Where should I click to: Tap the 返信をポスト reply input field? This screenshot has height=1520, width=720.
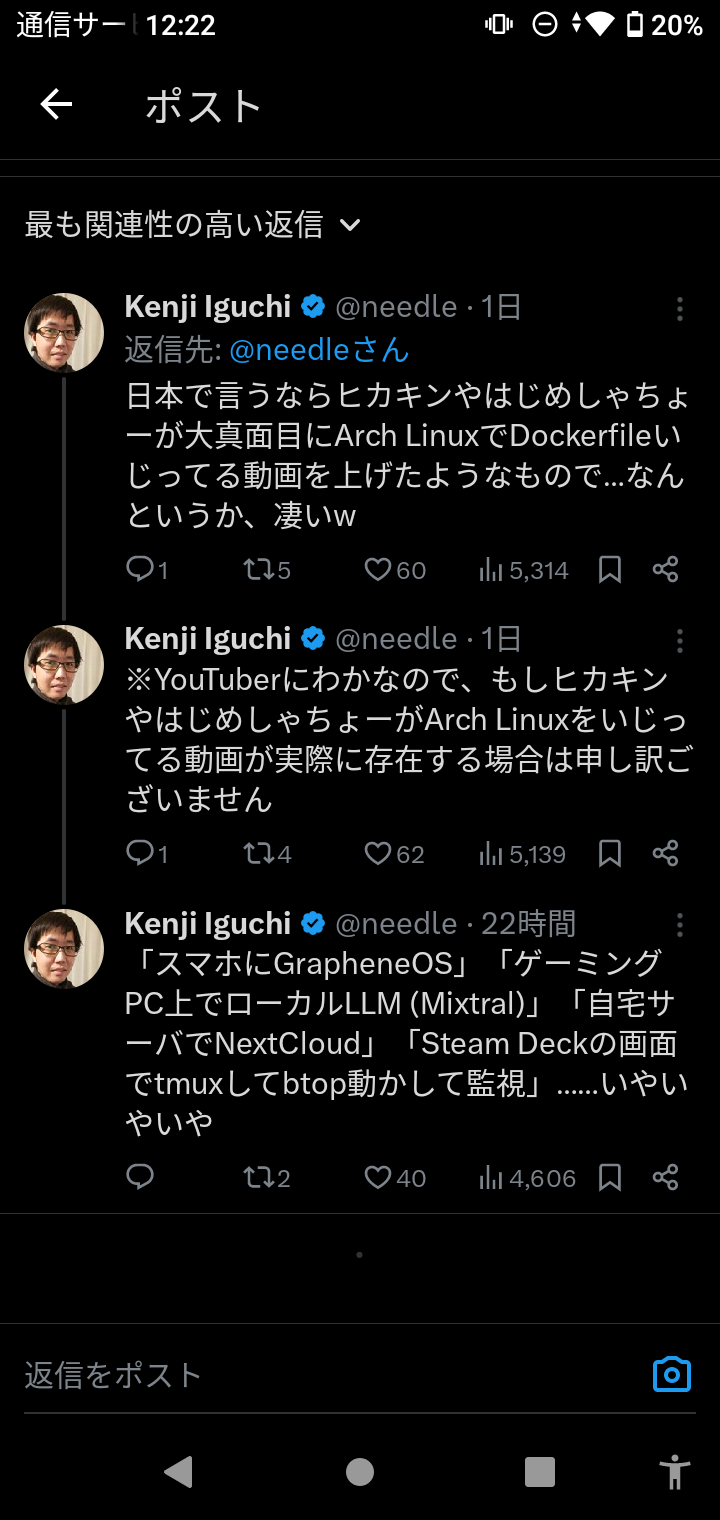tap(320, 1375)
